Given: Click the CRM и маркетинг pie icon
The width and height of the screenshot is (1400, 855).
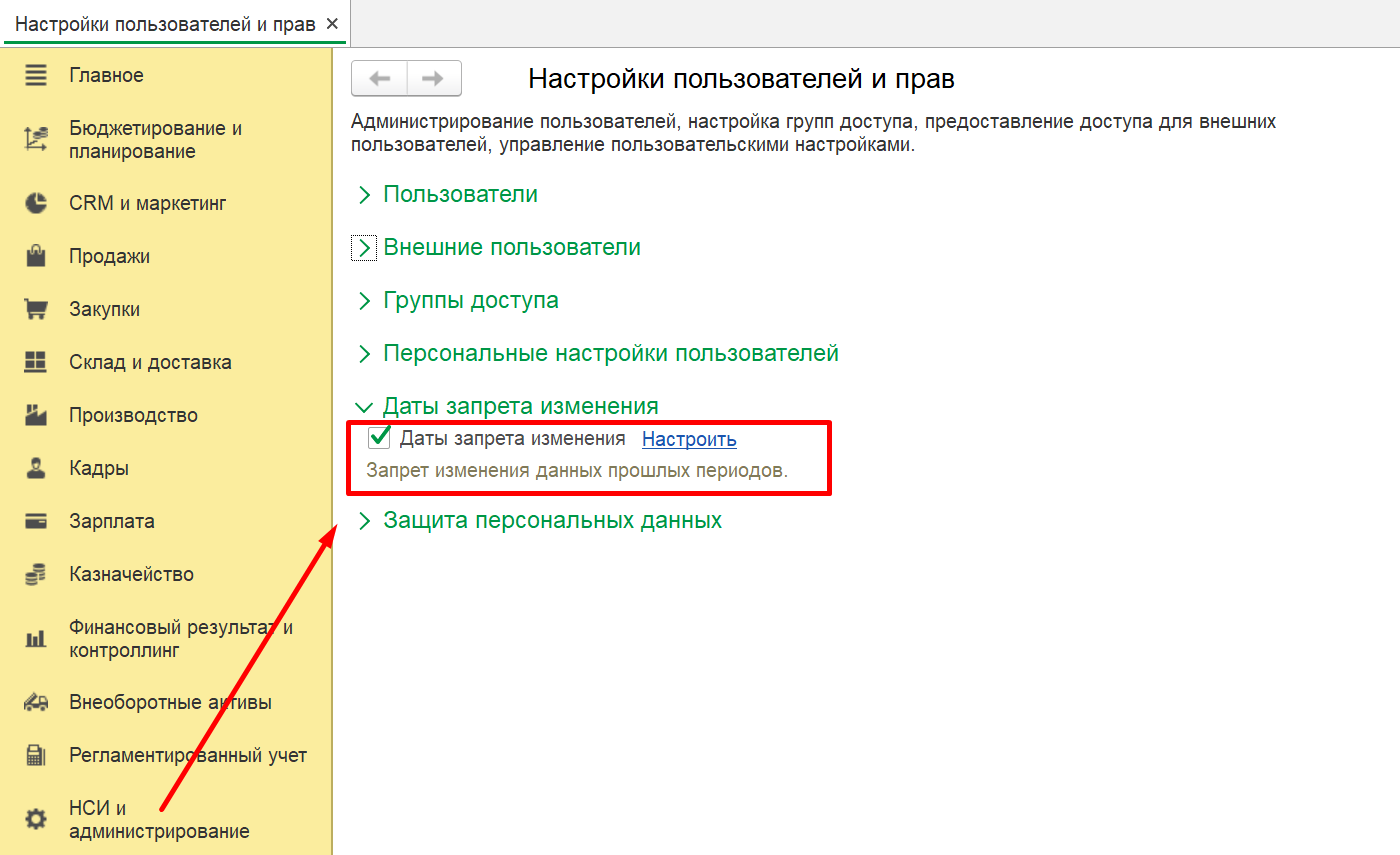Looking at the screenshot, I should [36, 203].
